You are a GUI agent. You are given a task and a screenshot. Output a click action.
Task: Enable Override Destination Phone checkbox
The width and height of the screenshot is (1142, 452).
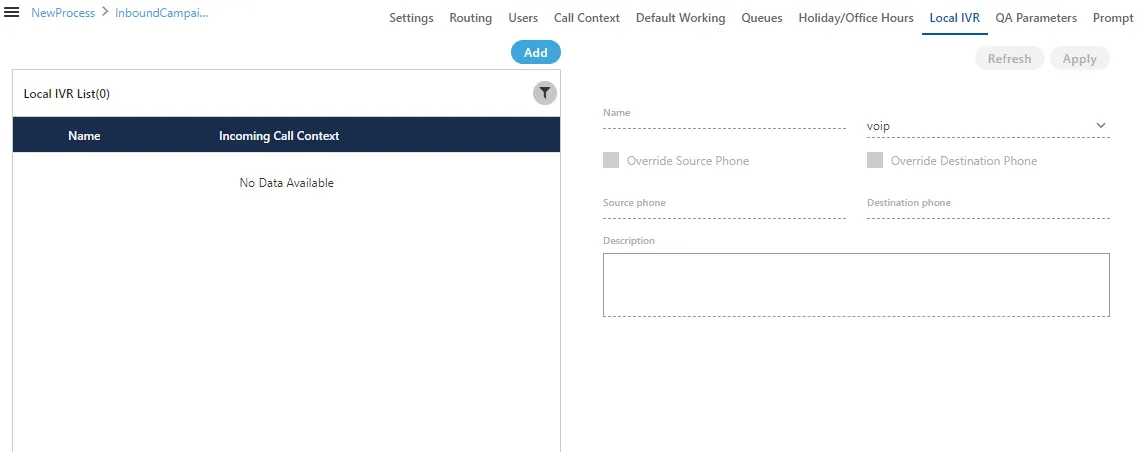coord(875,160)
